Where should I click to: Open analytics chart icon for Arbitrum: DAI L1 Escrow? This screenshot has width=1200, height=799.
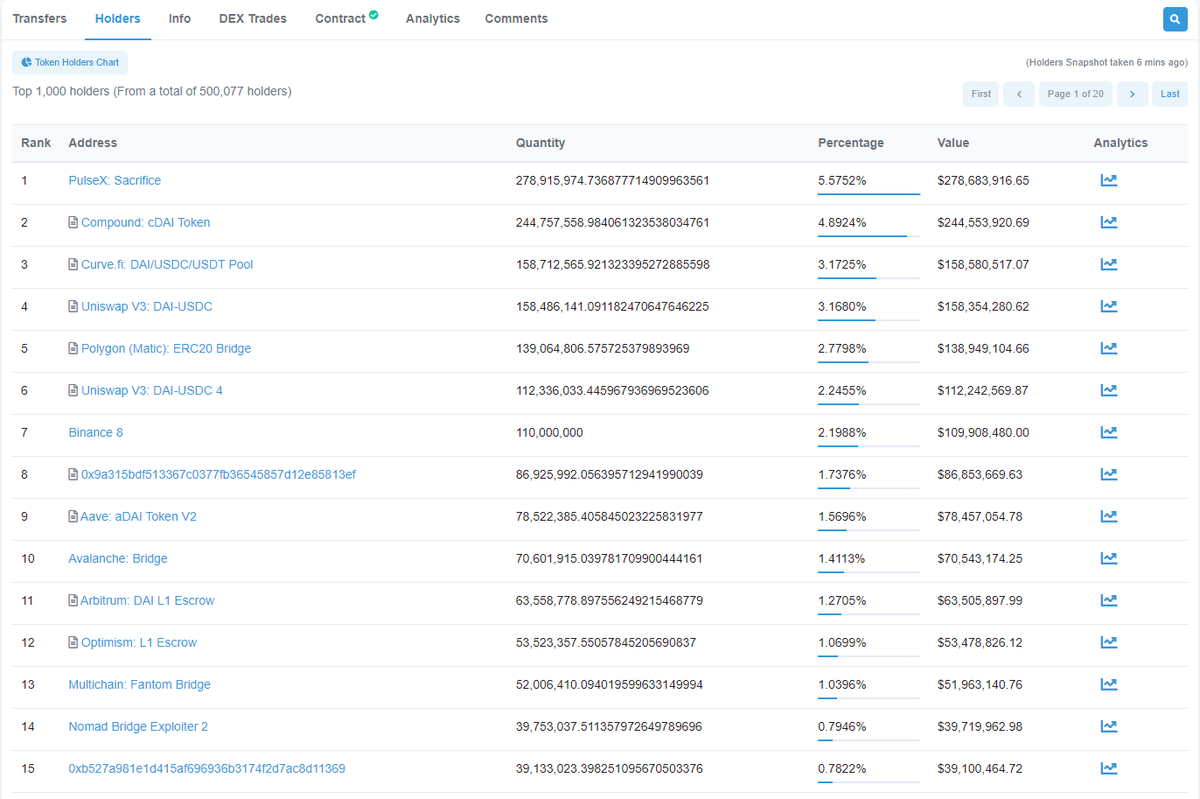[1108, 601]
